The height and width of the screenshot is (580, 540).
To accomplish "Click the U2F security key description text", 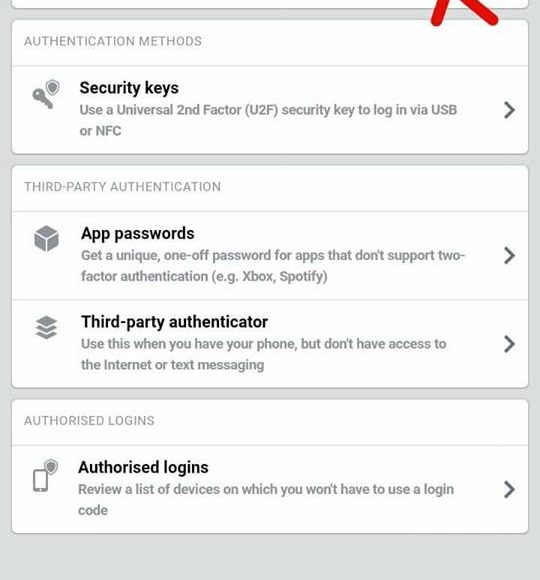I will pos(268,120).
